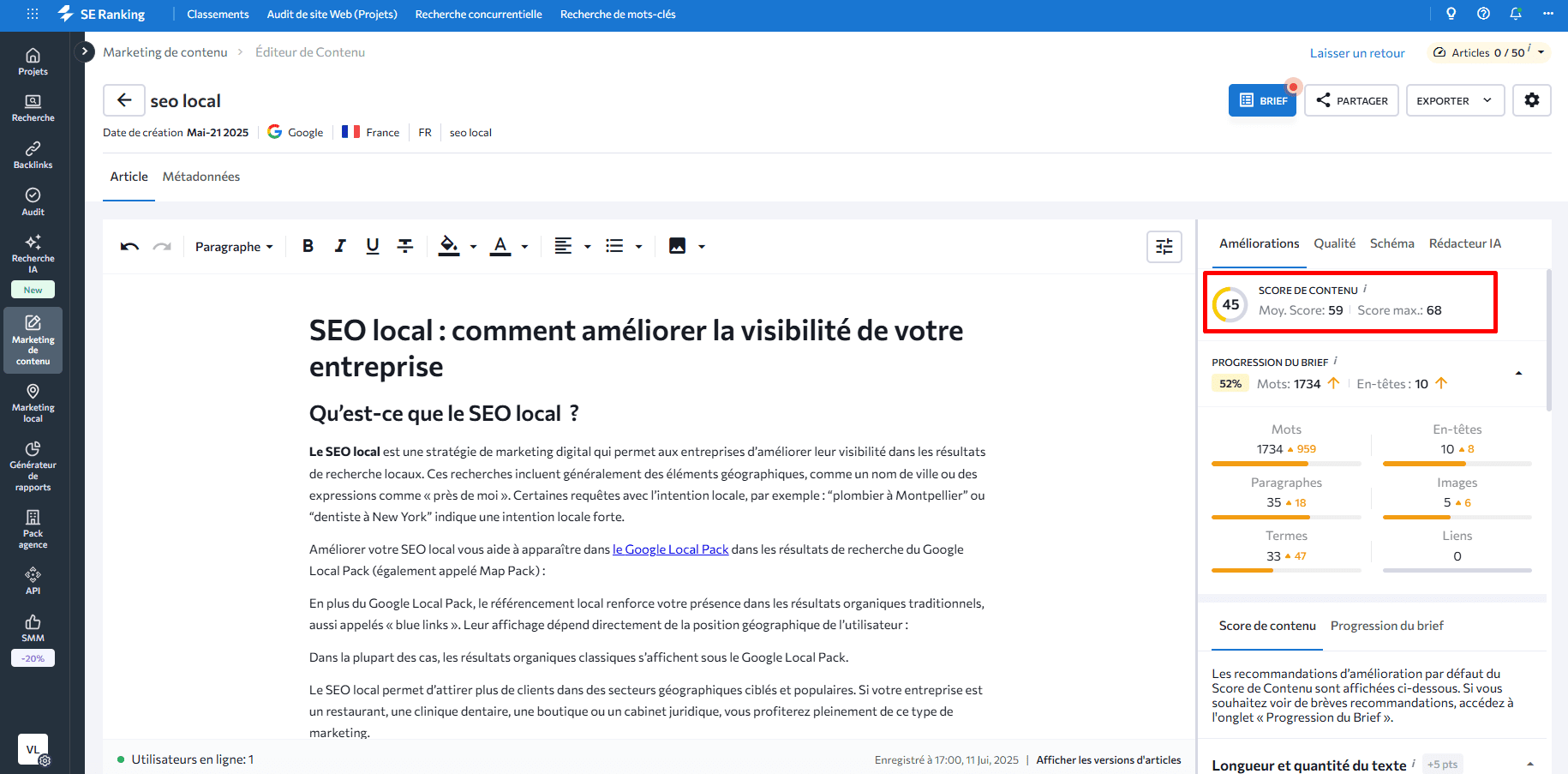Viewport: 1568px width, 774px height.
Task: Open Marketing de contenu breadcrumb
Action: [165, 52]
